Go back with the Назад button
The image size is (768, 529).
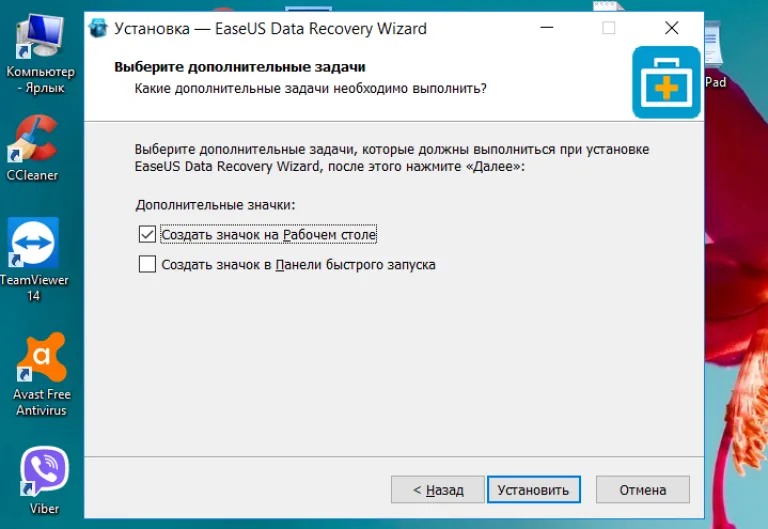(x=438, y=489)
